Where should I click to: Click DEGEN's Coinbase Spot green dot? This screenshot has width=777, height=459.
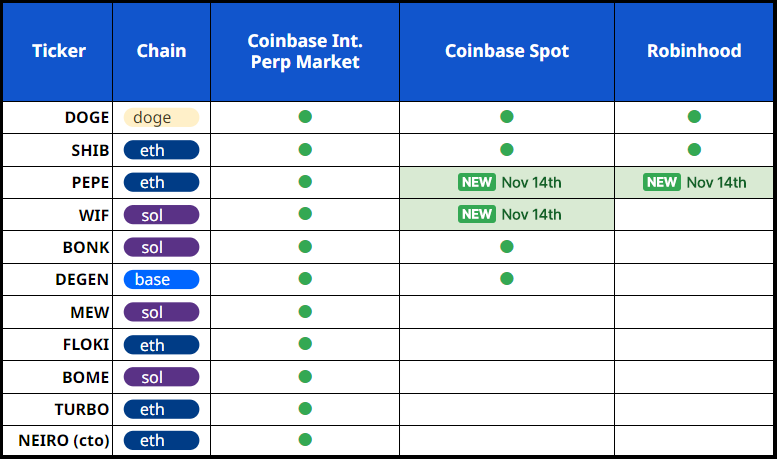(x=506, y=278)
